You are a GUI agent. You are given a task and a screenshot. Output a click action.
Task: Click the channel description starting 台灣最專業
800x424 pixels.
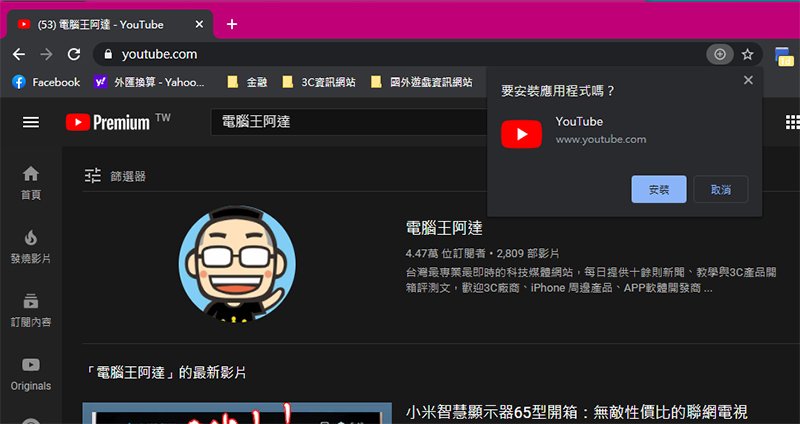tap(591, 280)
